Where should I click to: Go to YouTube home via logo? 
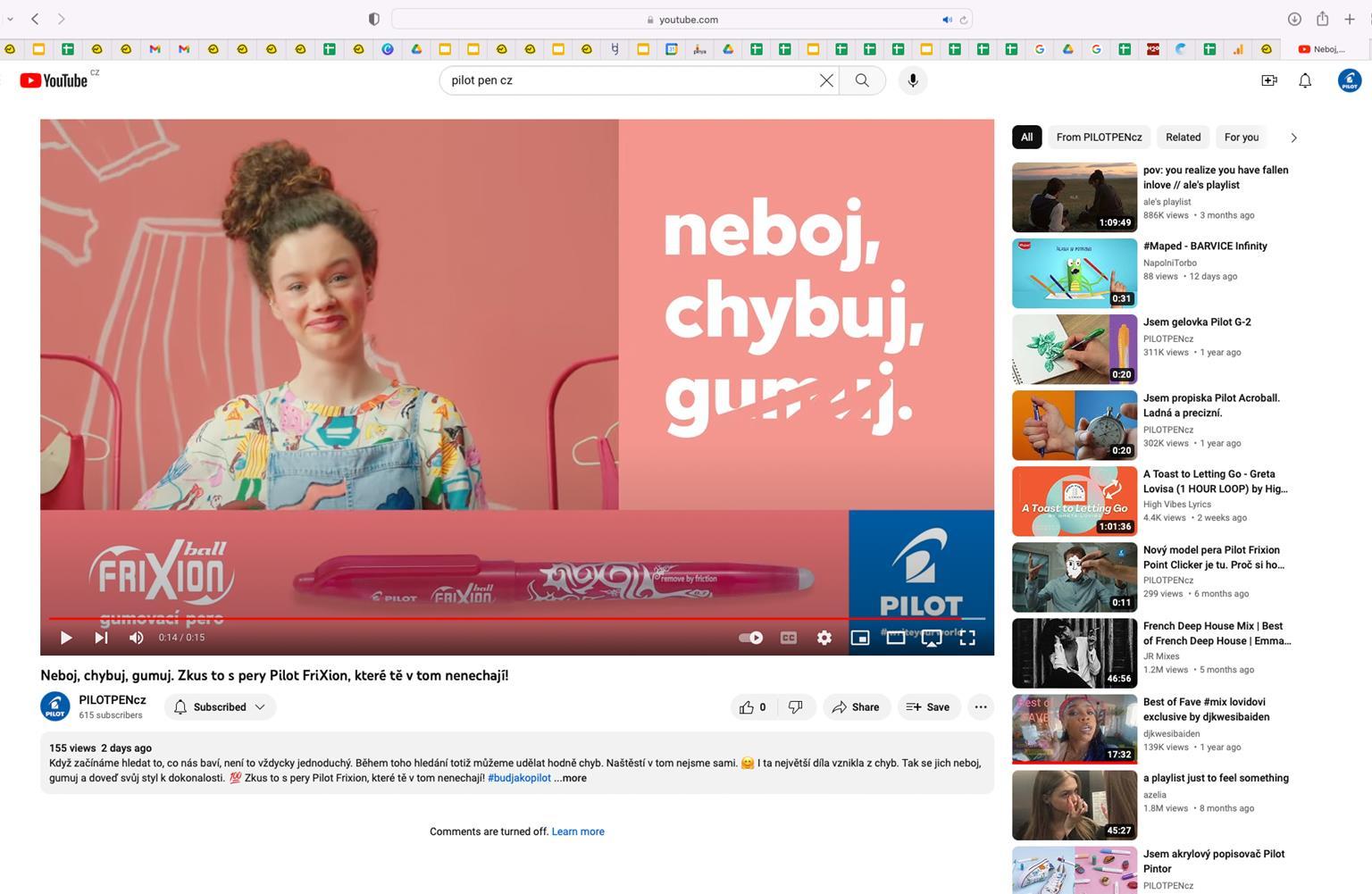(54, 80)
